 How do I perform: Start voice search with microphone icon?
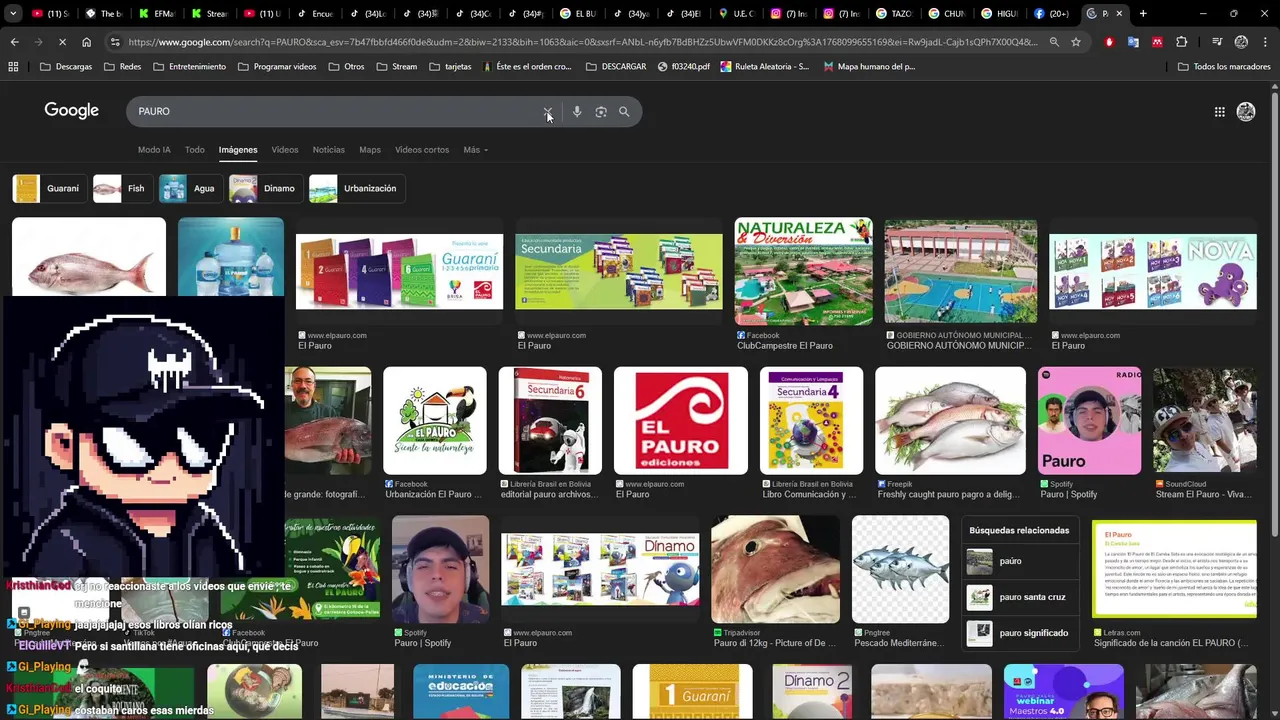pyautogui.click(x=577, y=112)
